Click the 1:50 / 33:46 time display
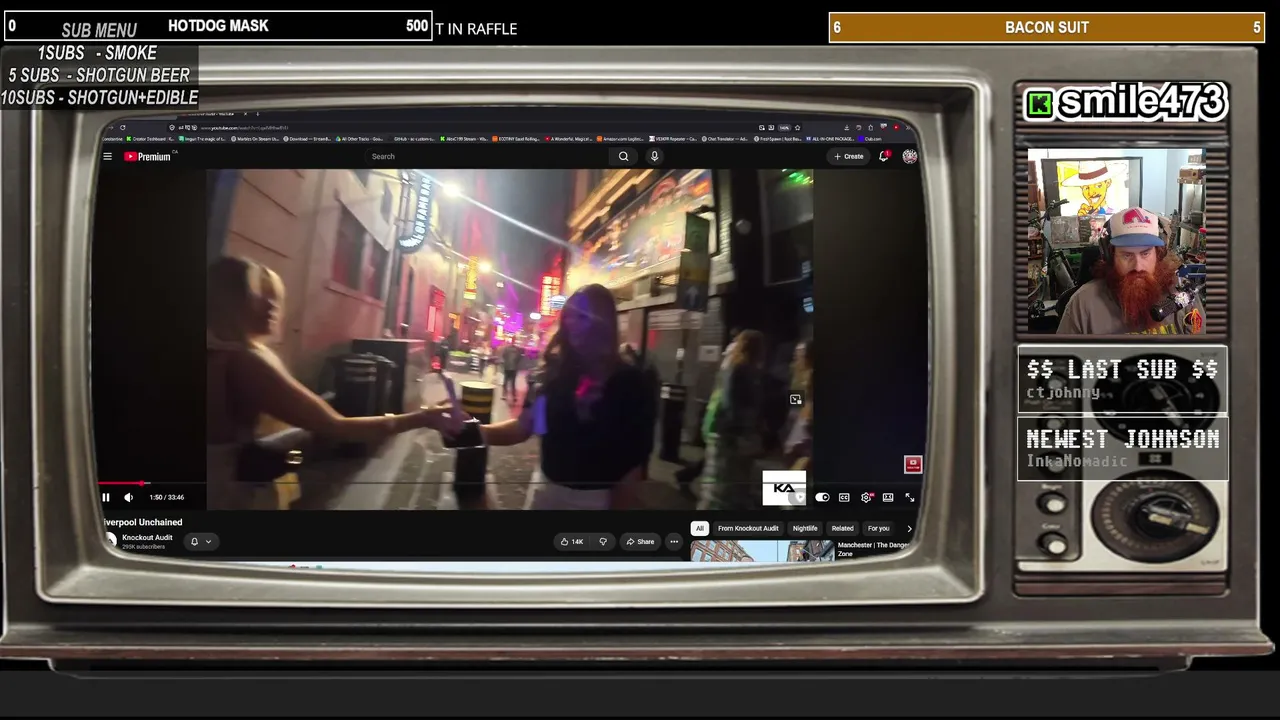The image size is (1280, 720). (x=167, y=497)
